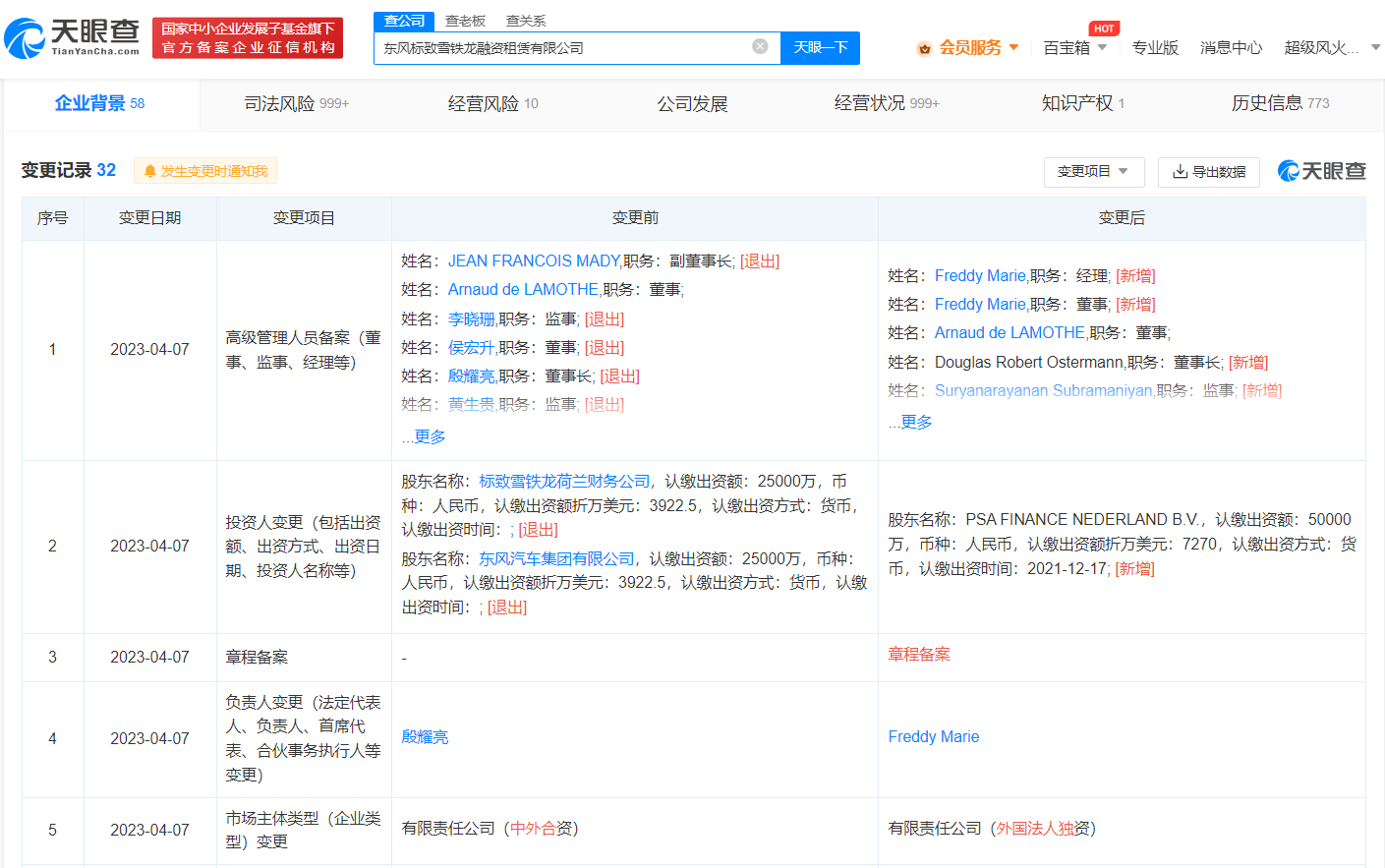This screenshot has height=868, width=1385.
Task: Open Arnaud de LAMOTHE link in 变更后 column
Action: (x=1010, y=332)
